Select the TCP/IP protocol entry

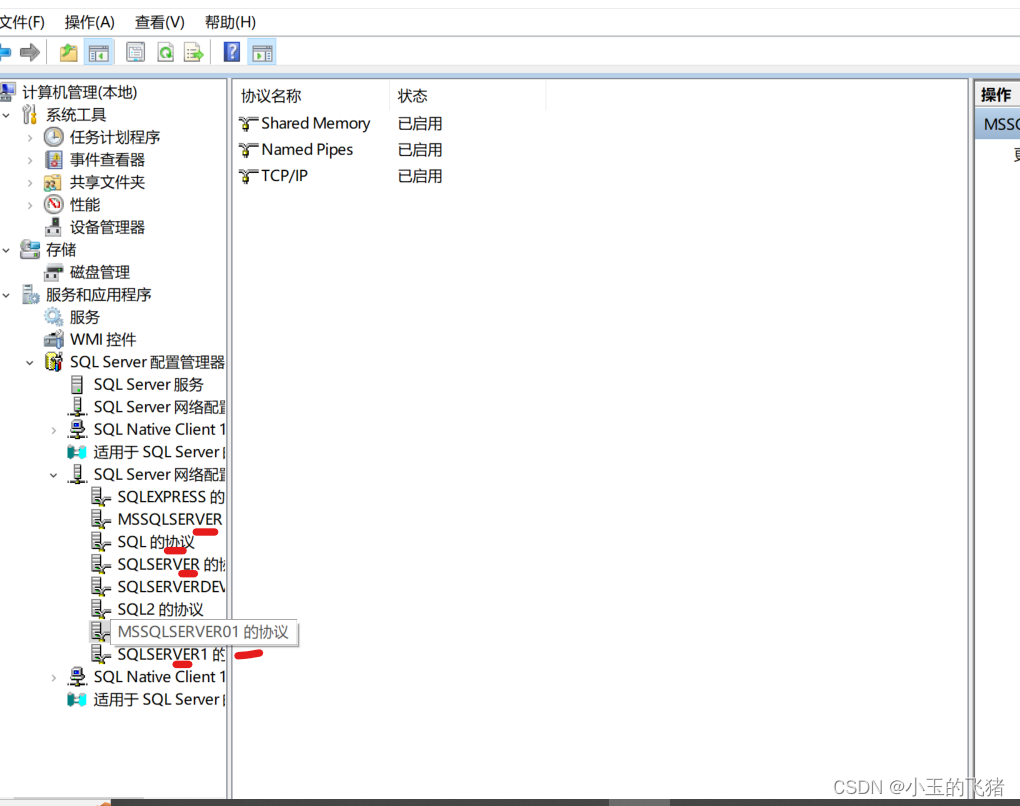tap(285, 176)
